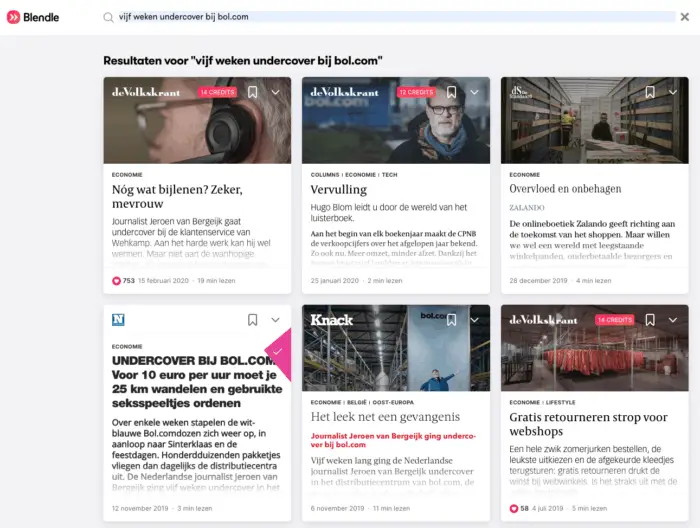Click the COLUMNS tag on 'Vervulling' card
This screenshot has height=528, width=700.
coord(325,175)
